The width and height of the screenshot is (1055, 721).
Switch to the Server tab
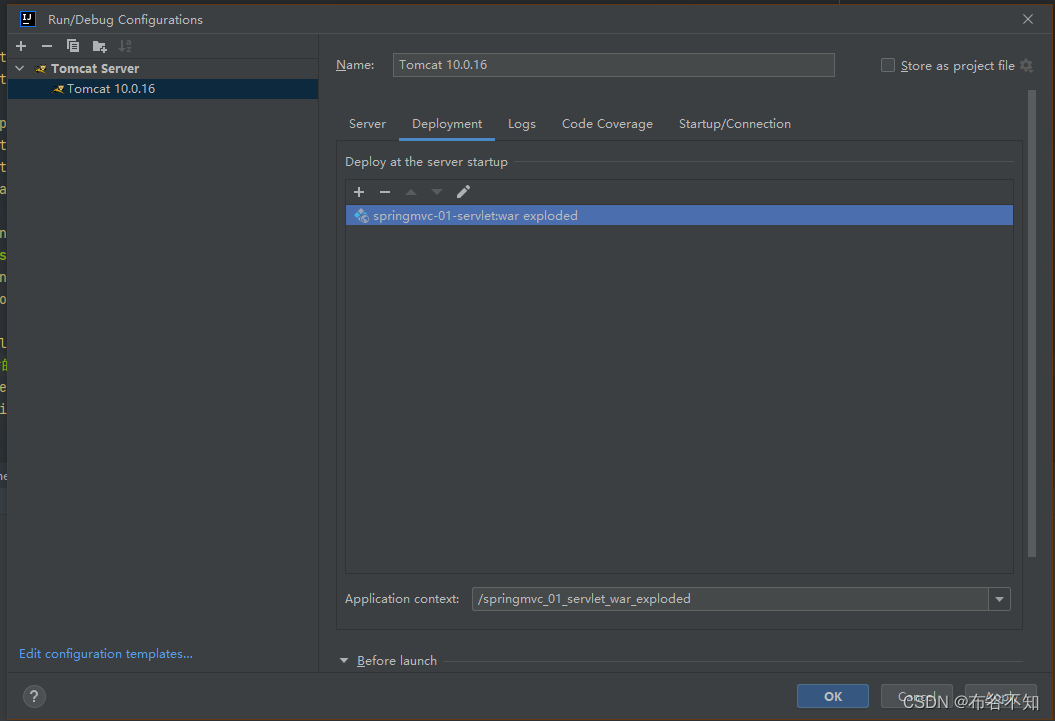[x=367, y=124]
